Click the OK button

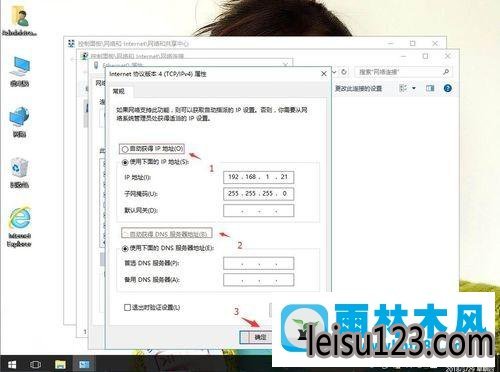tap(256, 337)
